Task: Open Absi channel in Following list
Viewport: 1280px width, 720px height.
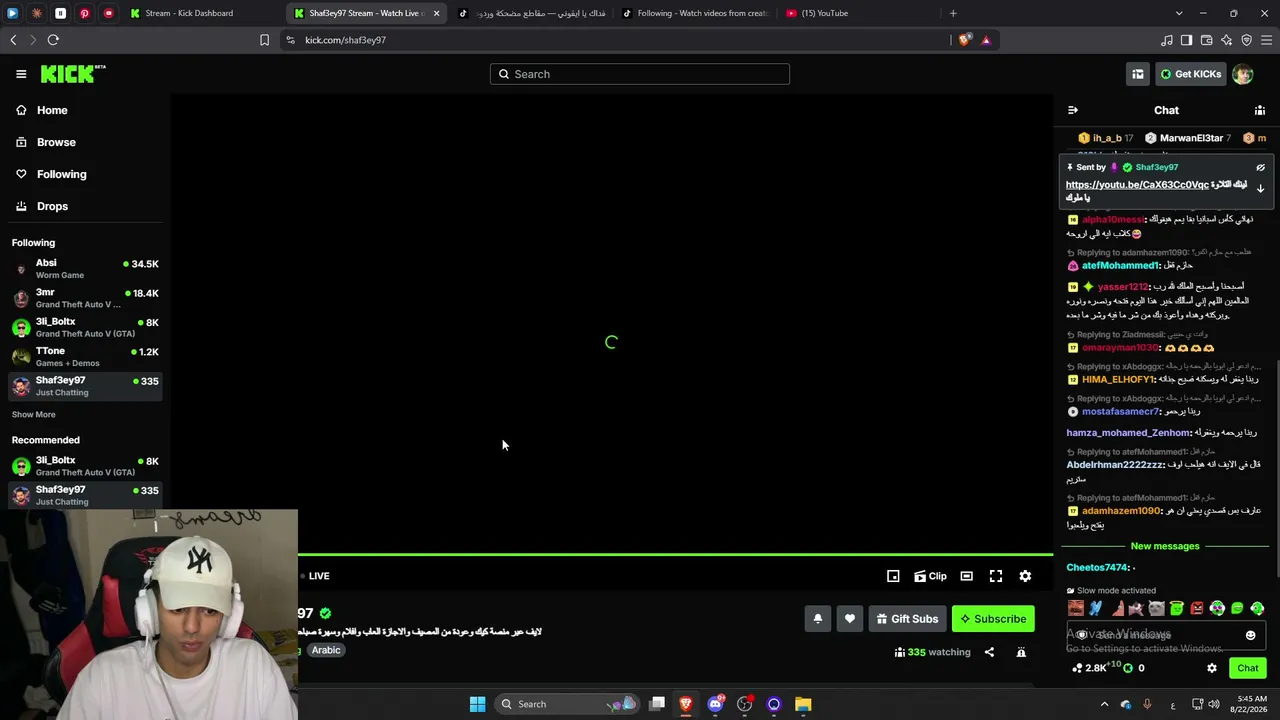Action: 85,268
